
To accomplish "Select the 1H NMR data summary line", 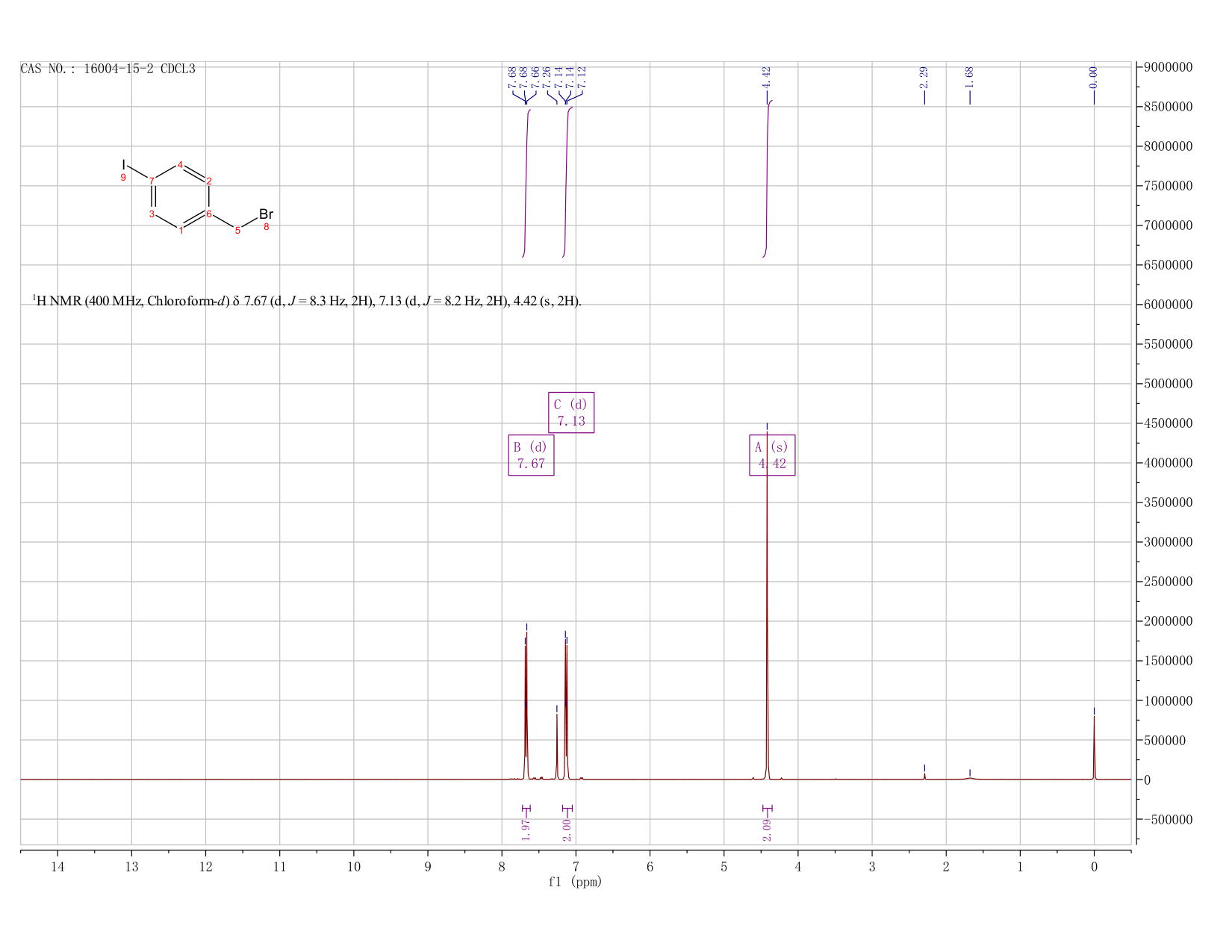I will pyautogui.click(x=307, y=301).
